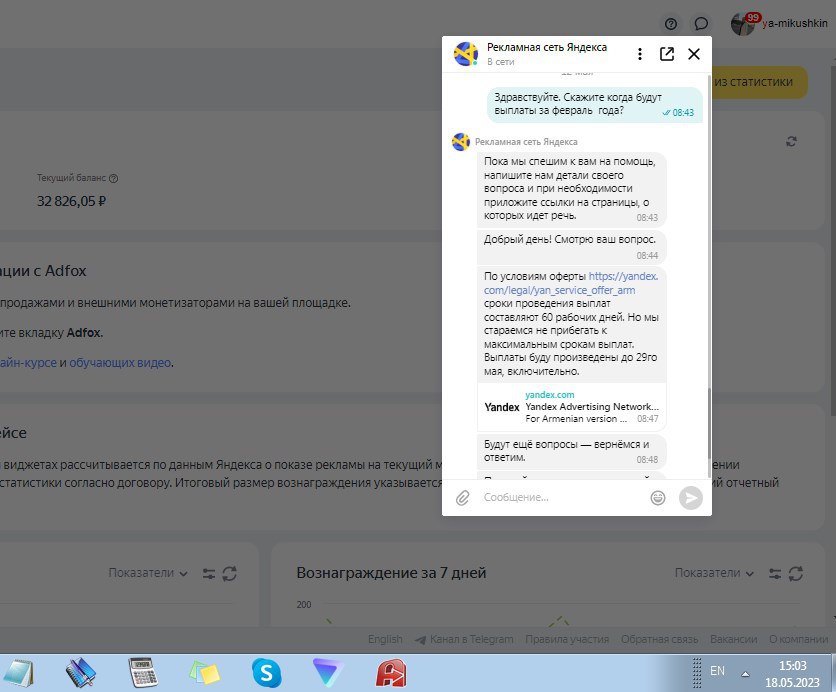Viewport: 836px width, 692px height.
Task: Open the yandex.com/legal/yan_service_offer_arm link in chat
Action: [x=571, y=283]
